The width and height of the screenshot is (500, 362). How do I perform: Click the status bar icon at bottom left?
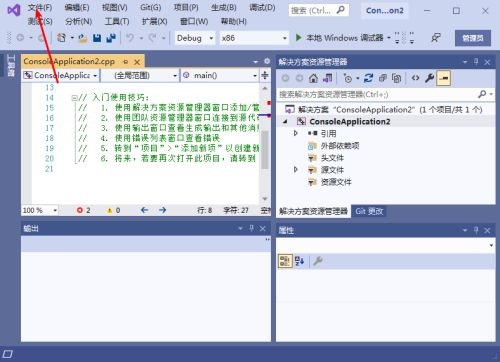(x=8, y=354)
